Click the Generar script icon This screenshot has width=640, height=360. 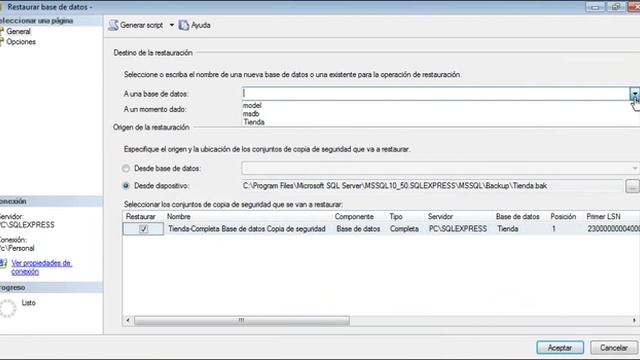pos(113,25)
